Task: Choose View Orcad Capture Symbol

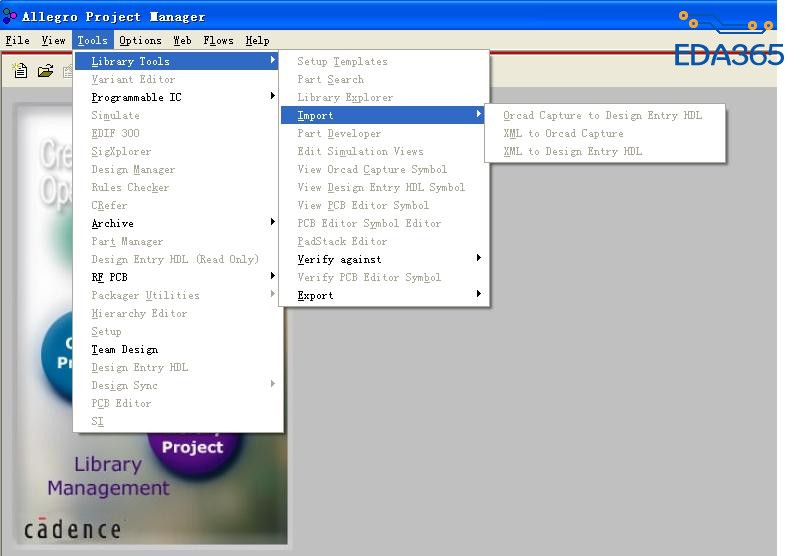Action: coord(384,169)
